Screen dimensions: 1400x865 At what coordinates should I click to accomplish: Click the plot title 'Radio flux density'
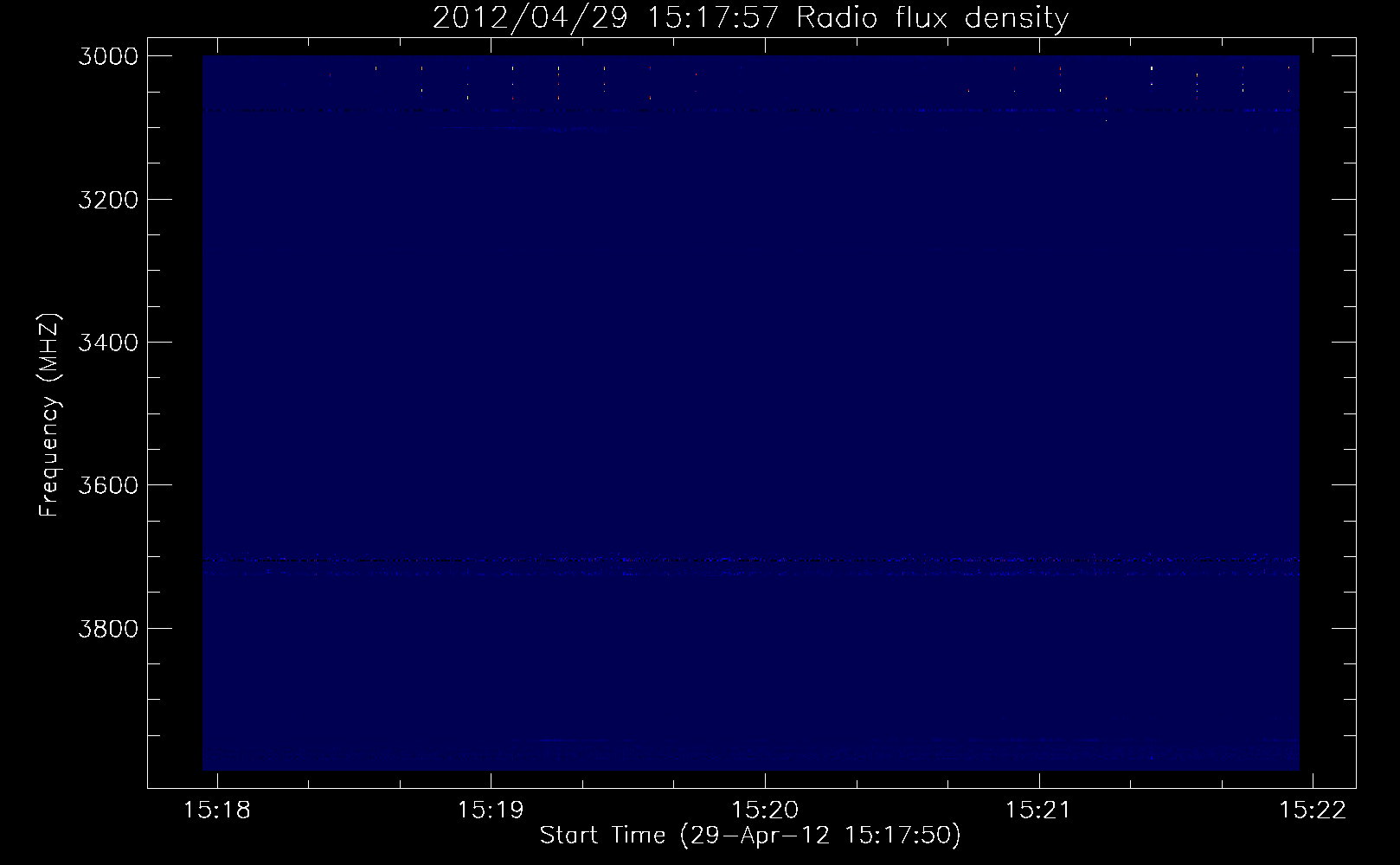[932, 18]
